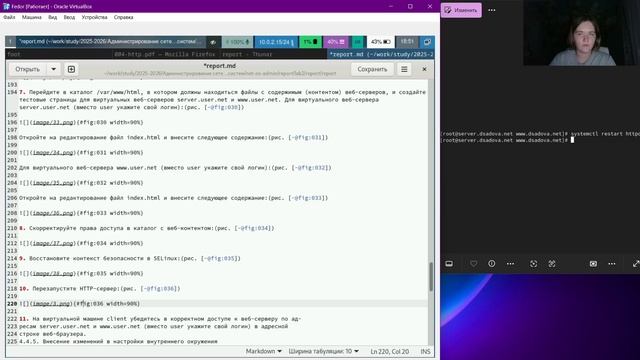The image size is (640, 360).
Task: Click the scan icon in photo viewer toolbar
Action: (x=533, y=264)
